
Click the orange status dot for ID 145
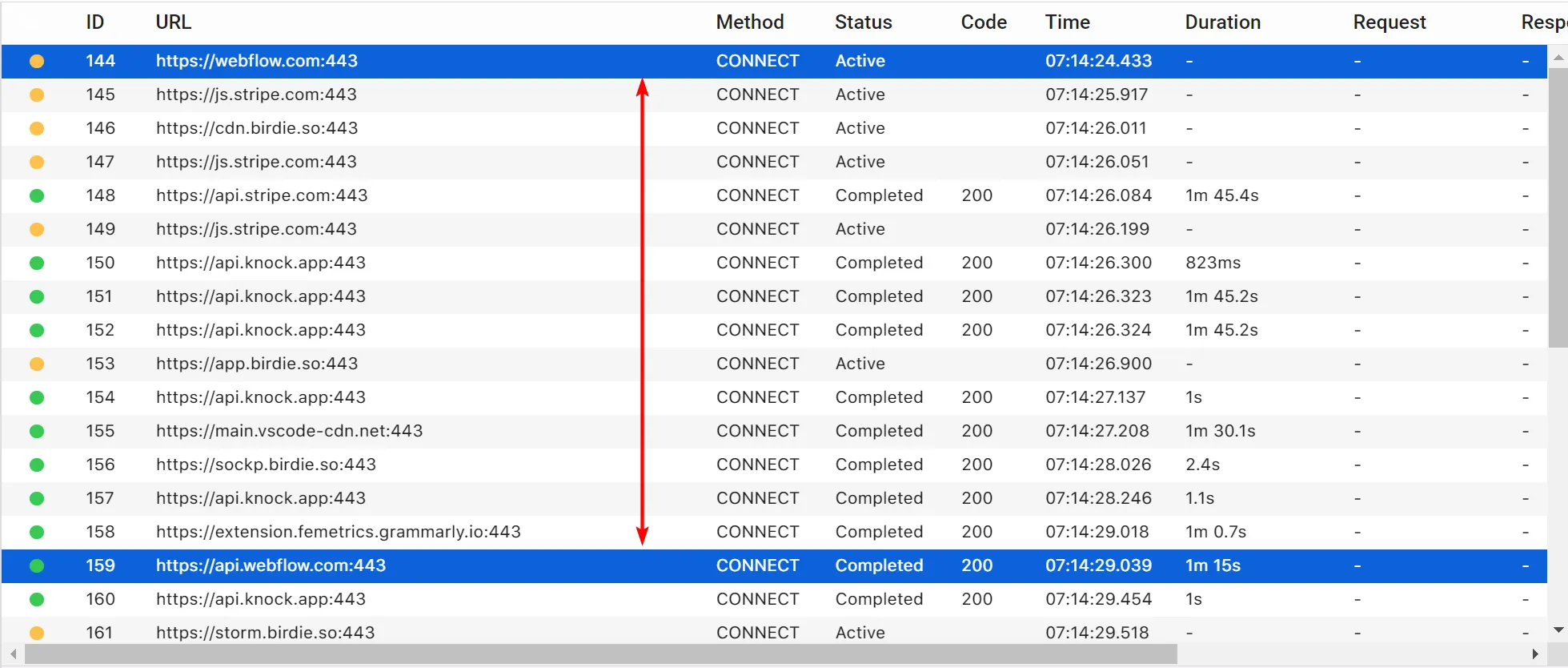37,95
